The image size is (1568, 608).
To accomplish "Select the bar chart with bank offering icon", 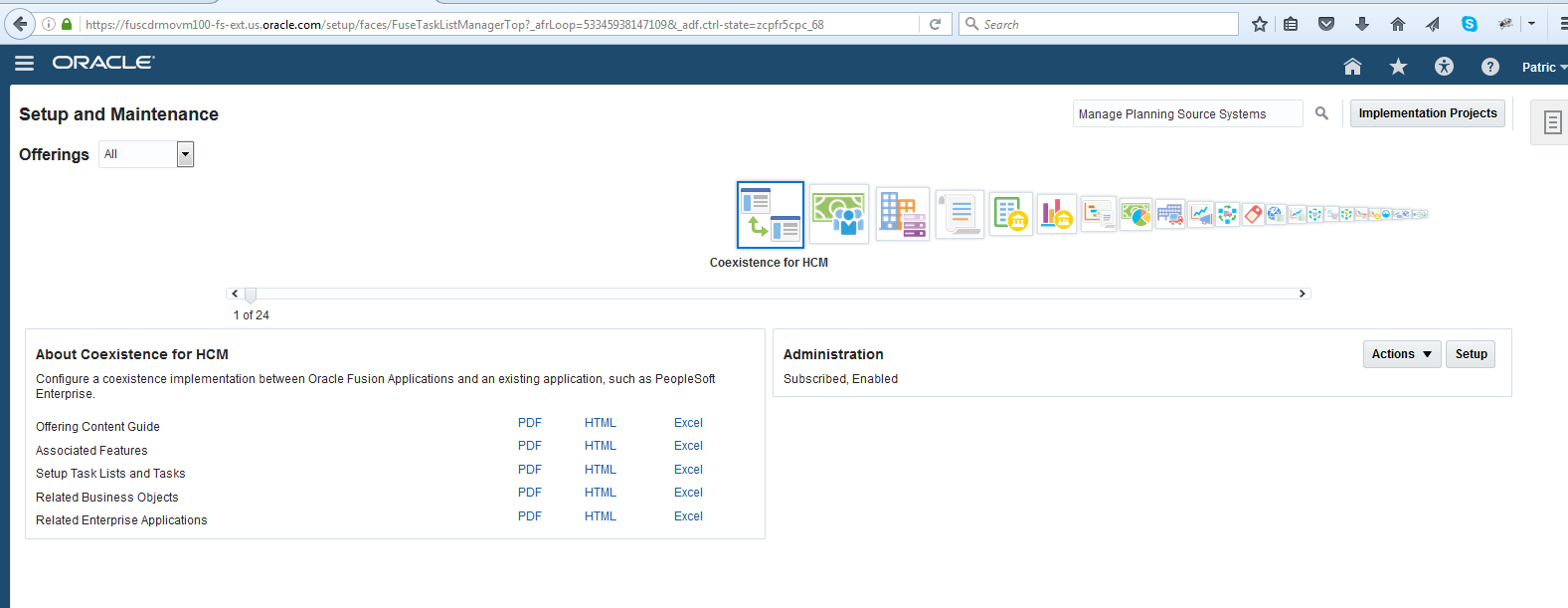I will (1057, 214).
